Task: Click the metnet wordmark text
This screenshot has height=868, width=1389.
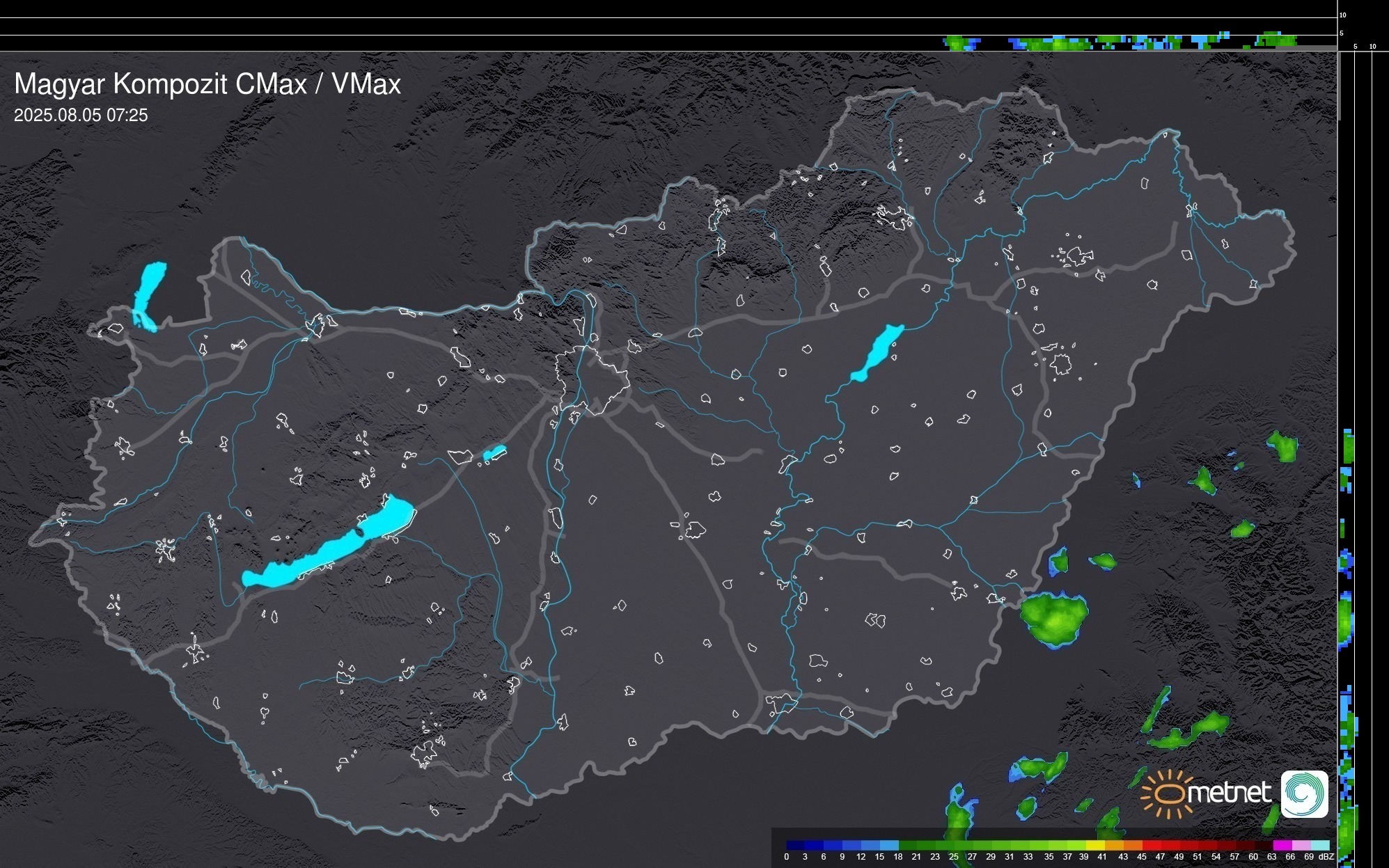Action: coord(1229,793)
